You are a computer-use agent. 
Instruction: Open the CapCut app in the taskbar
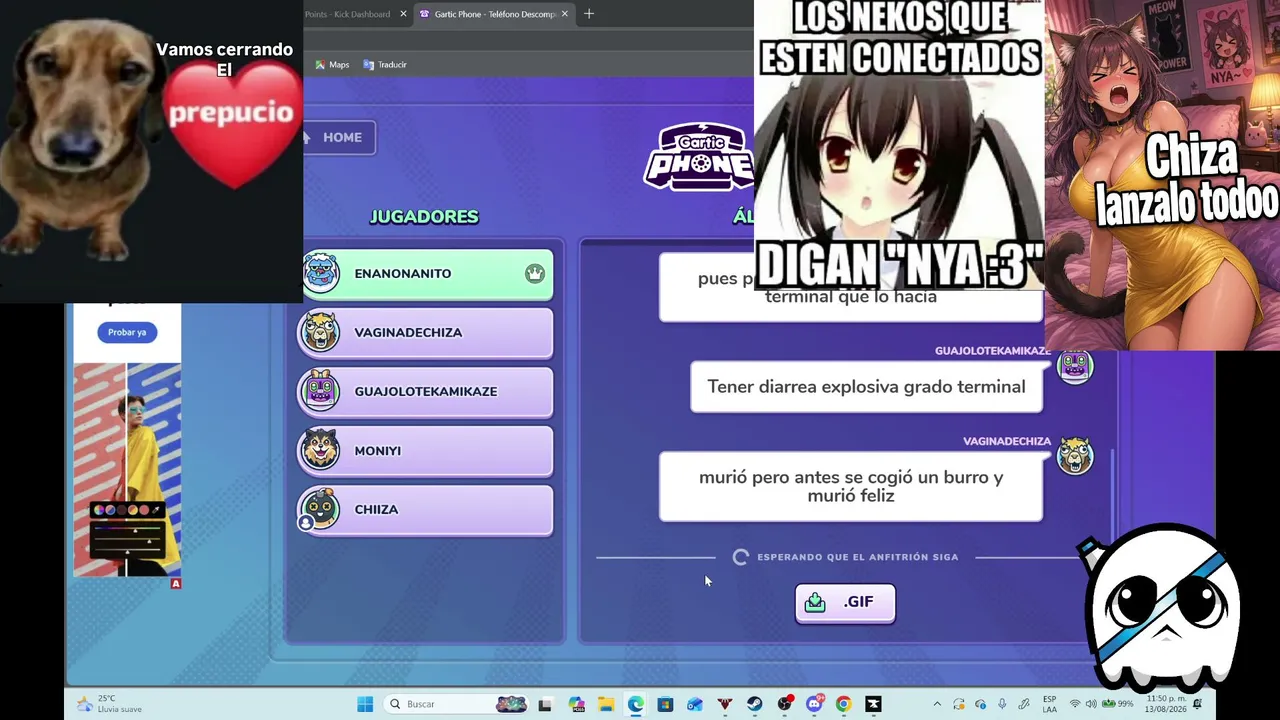(x=874, y=704)
